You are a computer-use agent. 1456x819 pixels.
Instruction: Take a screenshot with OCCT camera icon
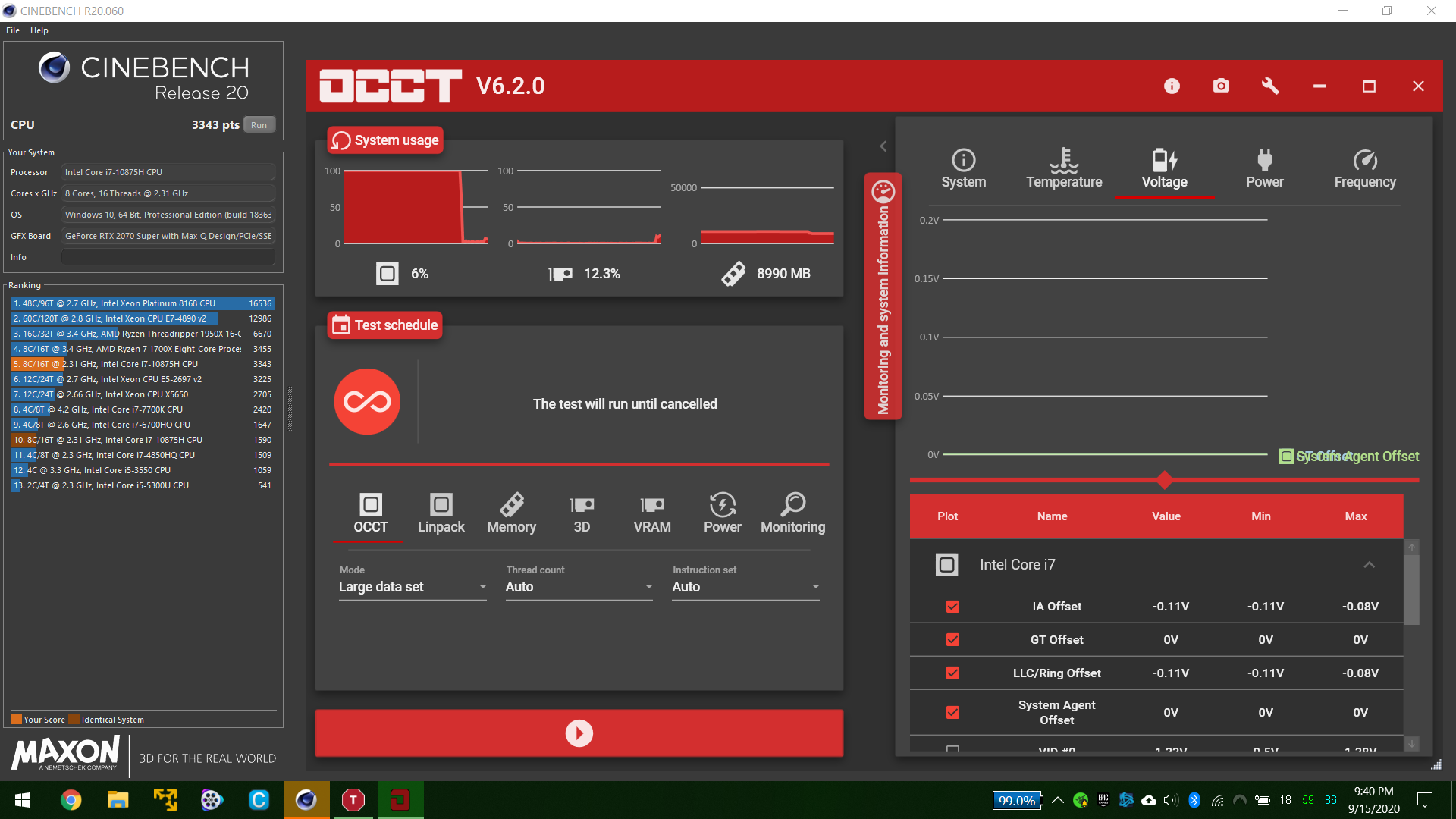pyautogui.click(x=1221, y=86)
